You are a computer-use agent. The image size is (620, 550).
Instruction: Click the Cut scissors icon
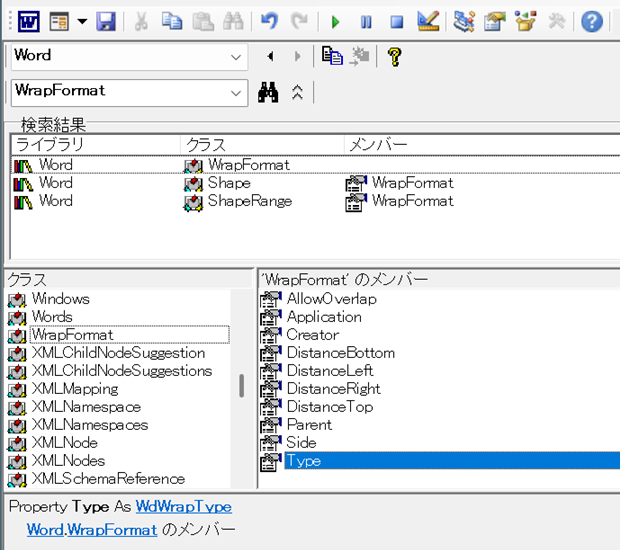click(x=141, y=21)
